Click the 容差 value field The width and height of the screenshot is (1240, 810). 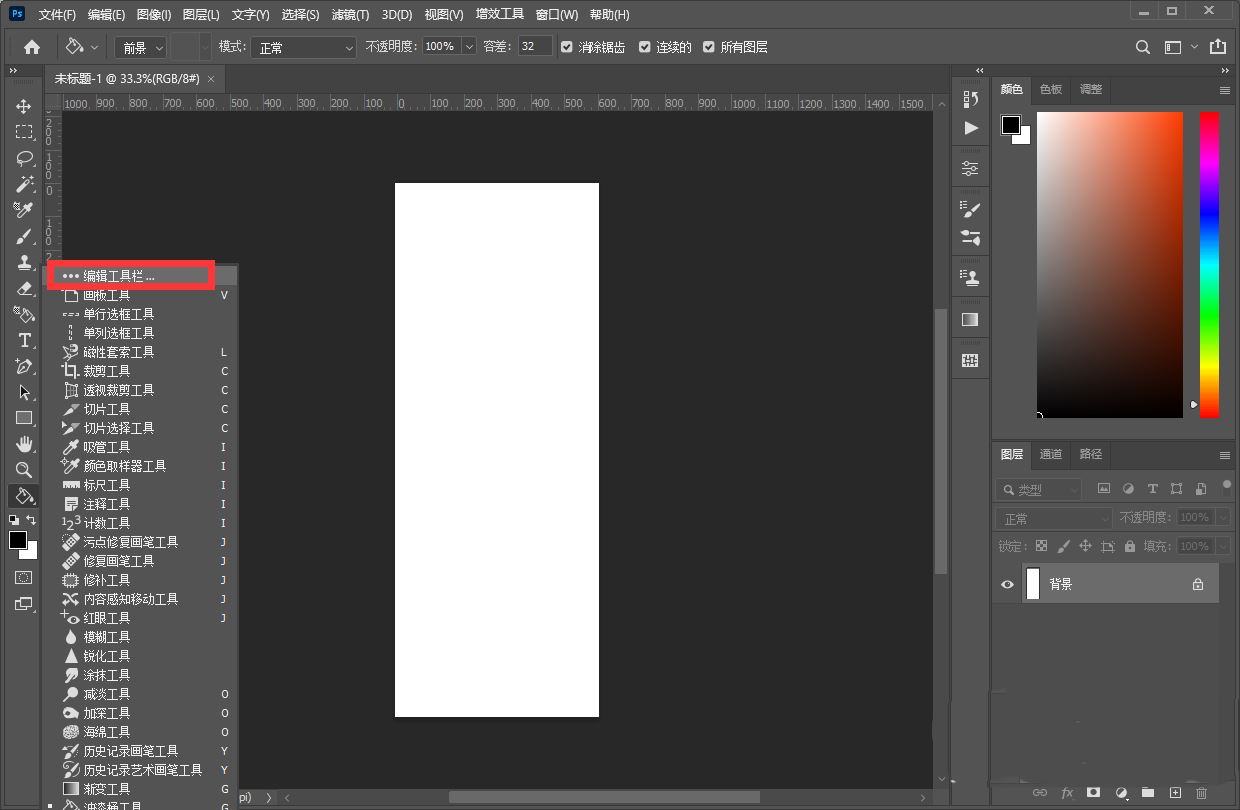coord(535,47)
